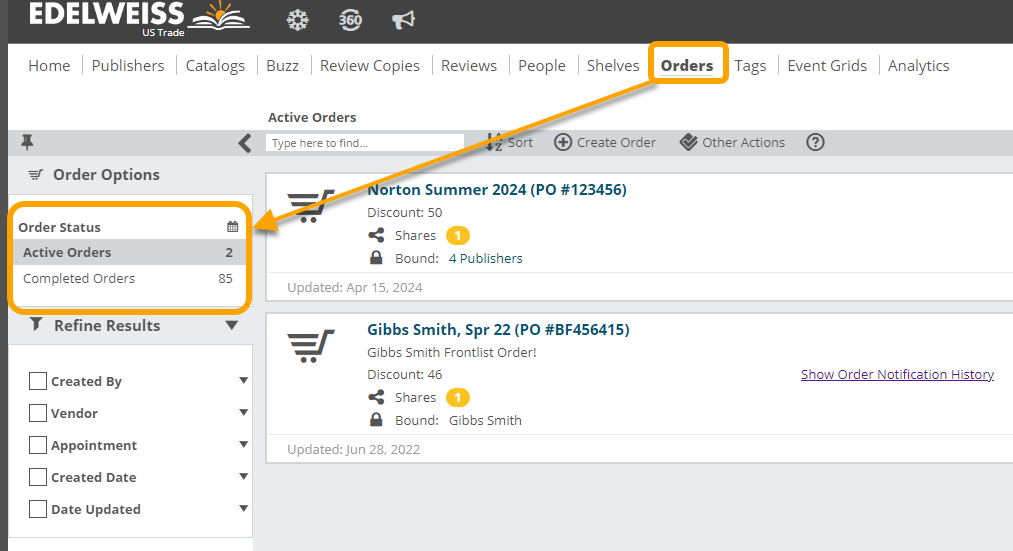Pin the sidebar with pushpin icon
This screenshot has height=551, width=1013.
pos(27,142)
